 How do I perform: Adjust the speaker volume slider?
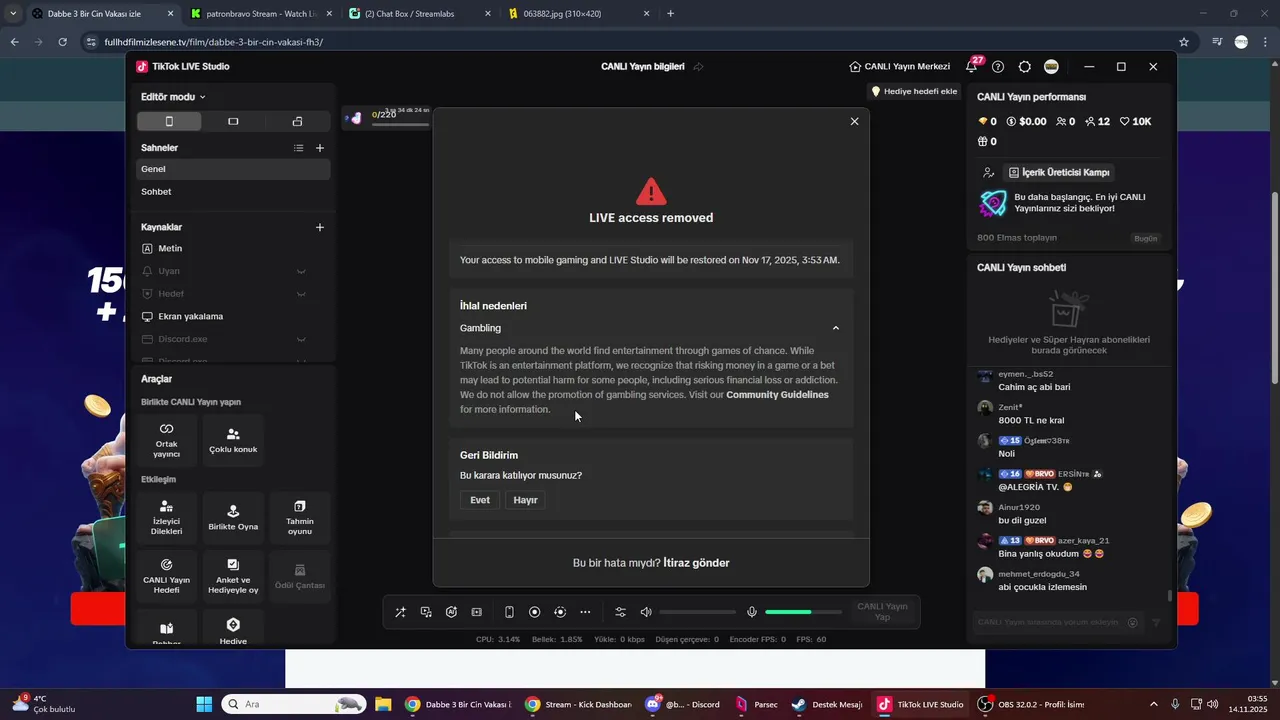[697, 612]
